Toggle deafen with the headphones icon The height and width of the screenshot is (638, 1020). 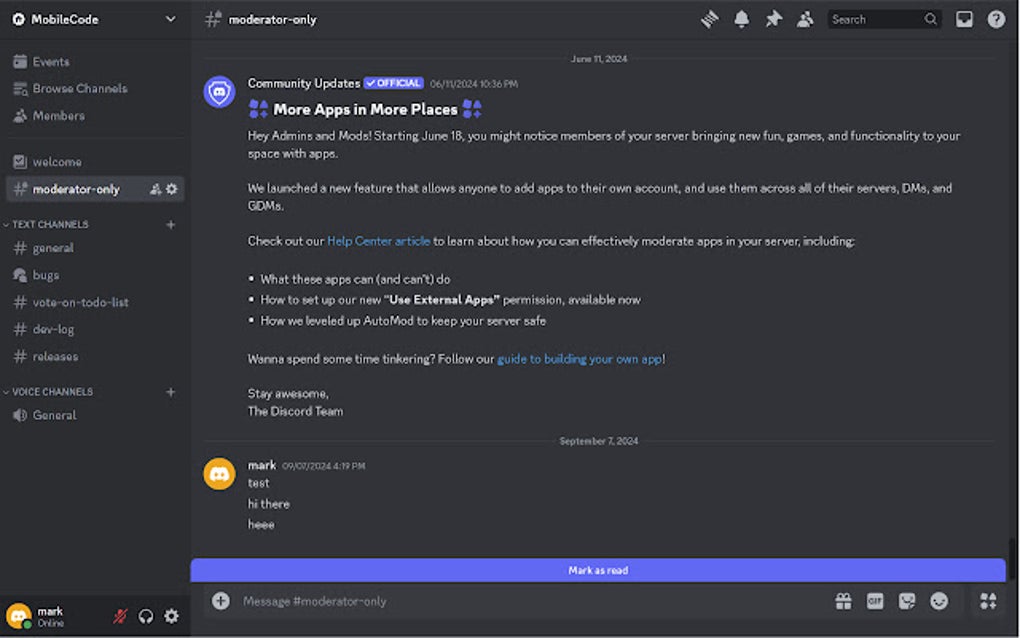coord(146,616)
